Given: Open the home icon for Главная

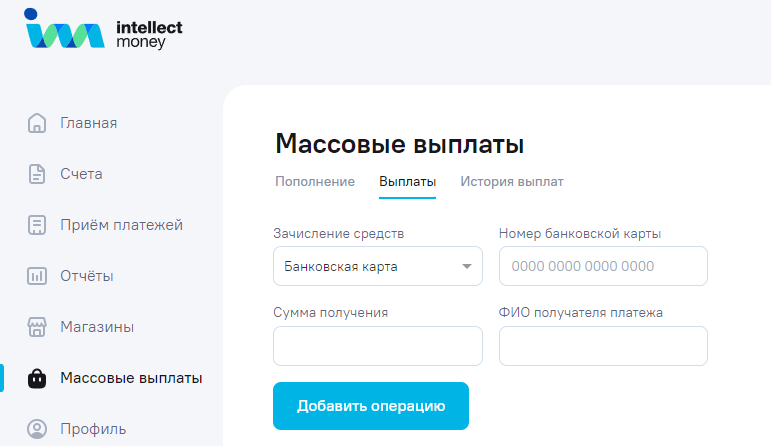Looking at the screenshot, I should coord(37,124).
